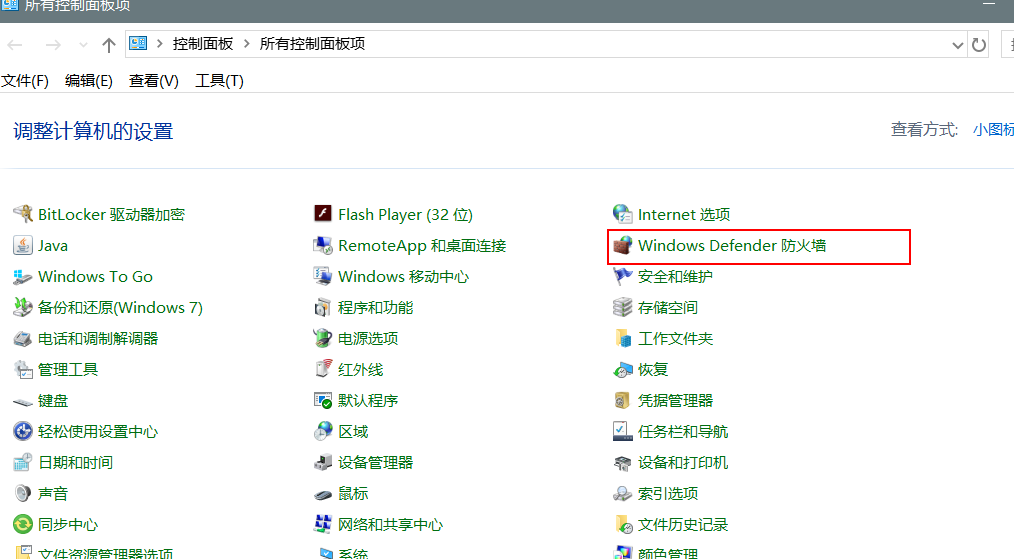Open the Internet 选项 icon
The width and height of the screenshot is (1014, 559).
623,214
